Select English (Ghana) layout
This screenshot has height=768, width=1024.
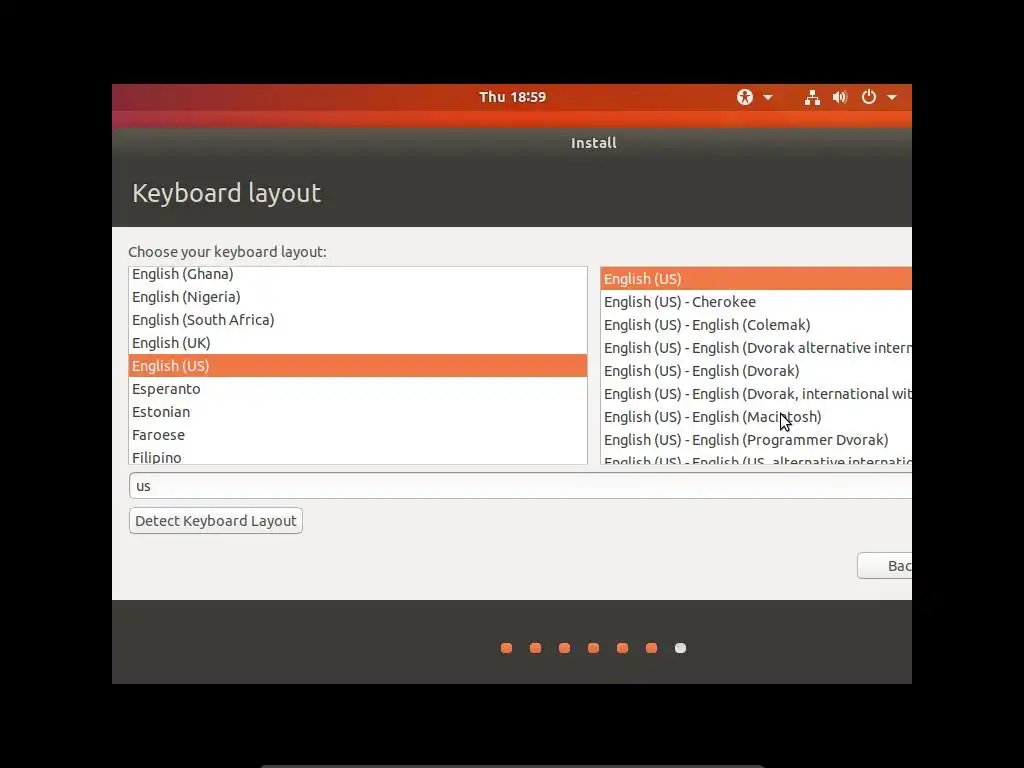click(358, 274)
